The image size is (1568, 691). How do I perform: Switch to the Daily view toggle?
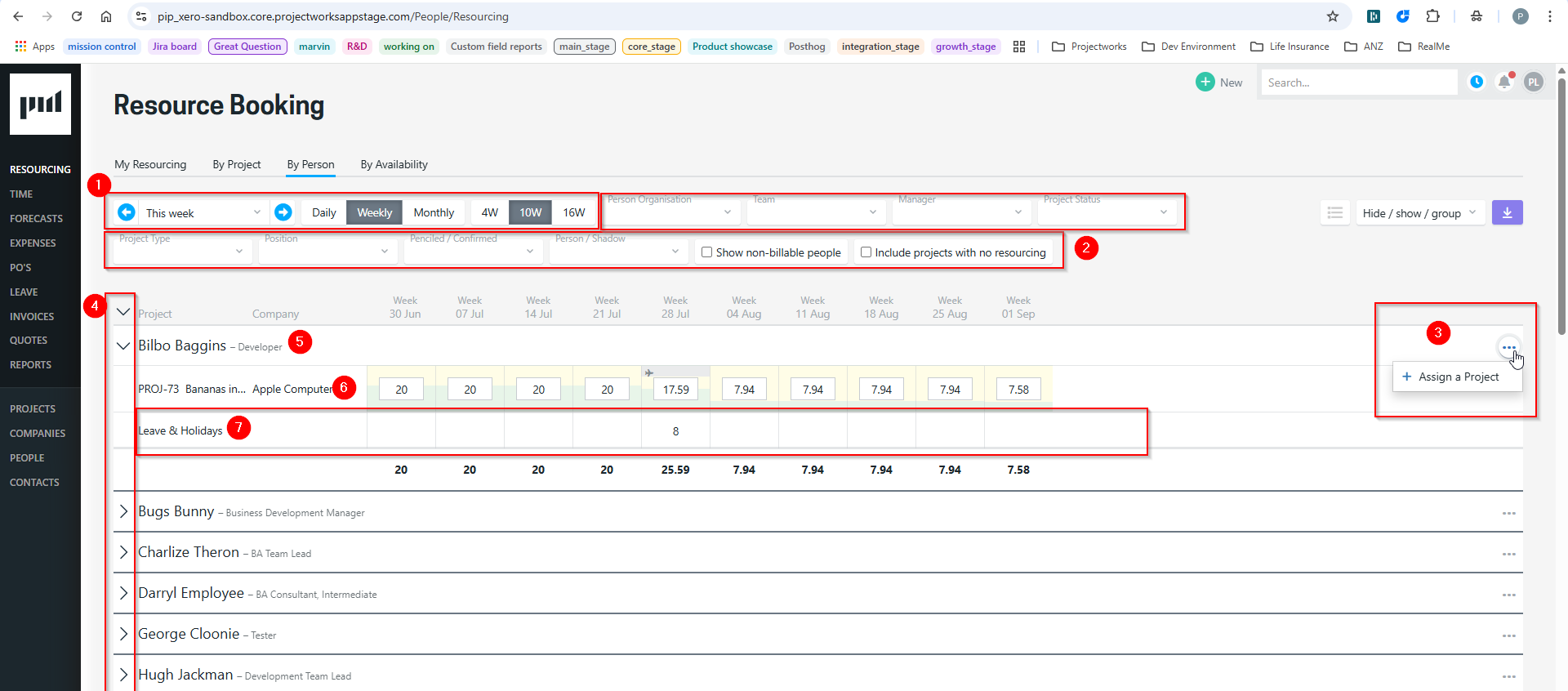(324, 212)
